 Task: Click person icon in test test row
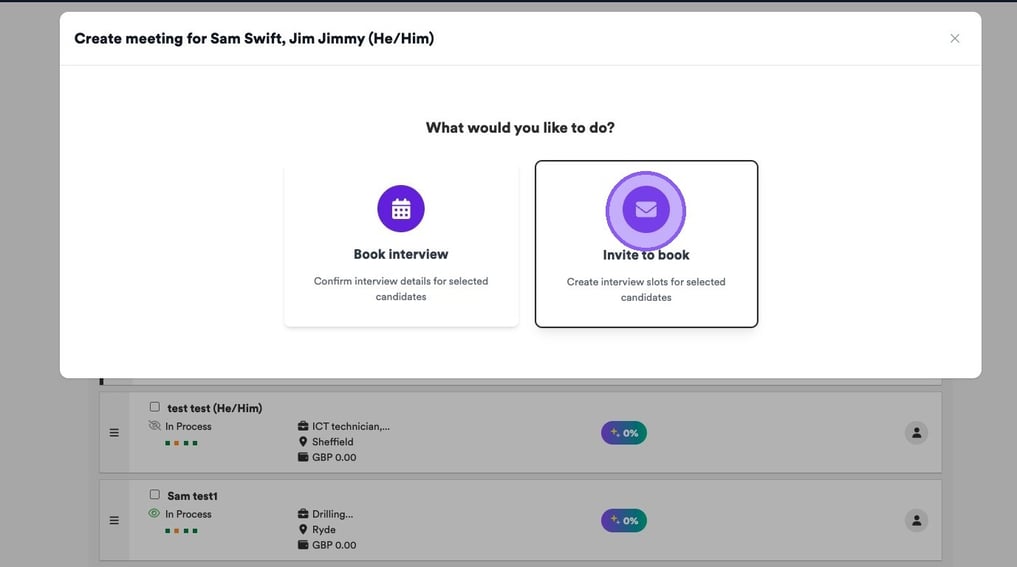(x=916, y=433)
